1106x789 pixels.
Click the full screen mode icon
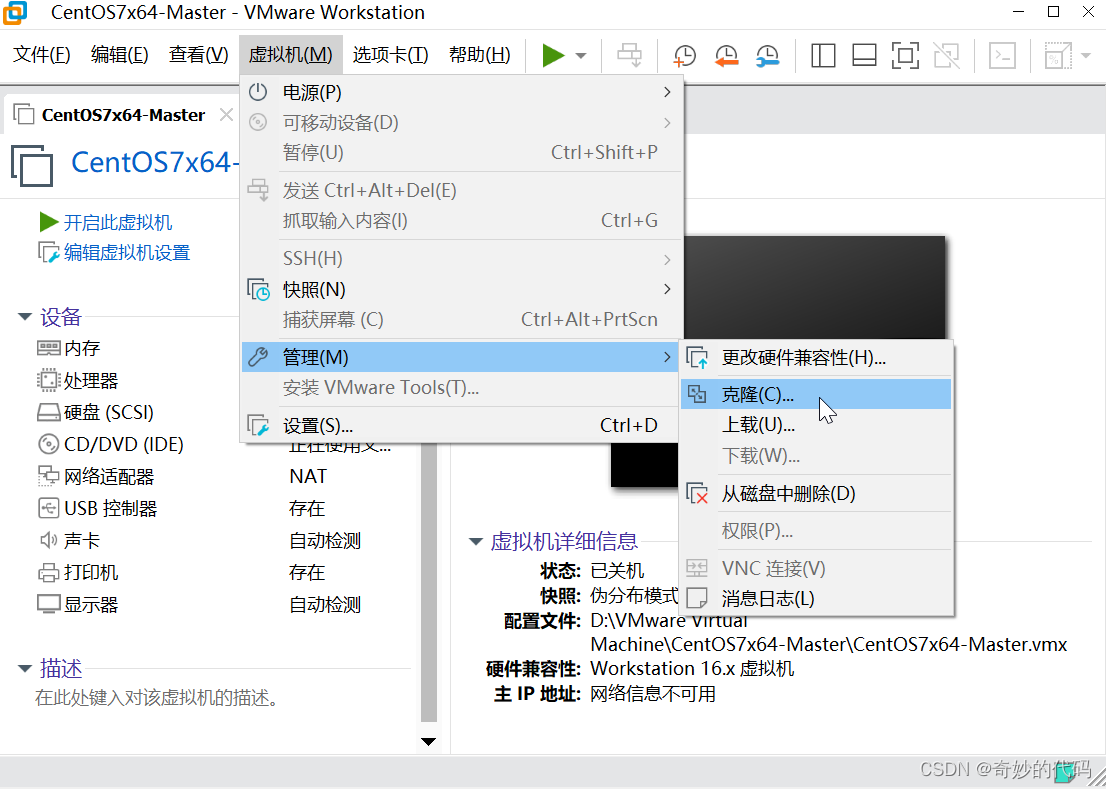tap(905, 55)
